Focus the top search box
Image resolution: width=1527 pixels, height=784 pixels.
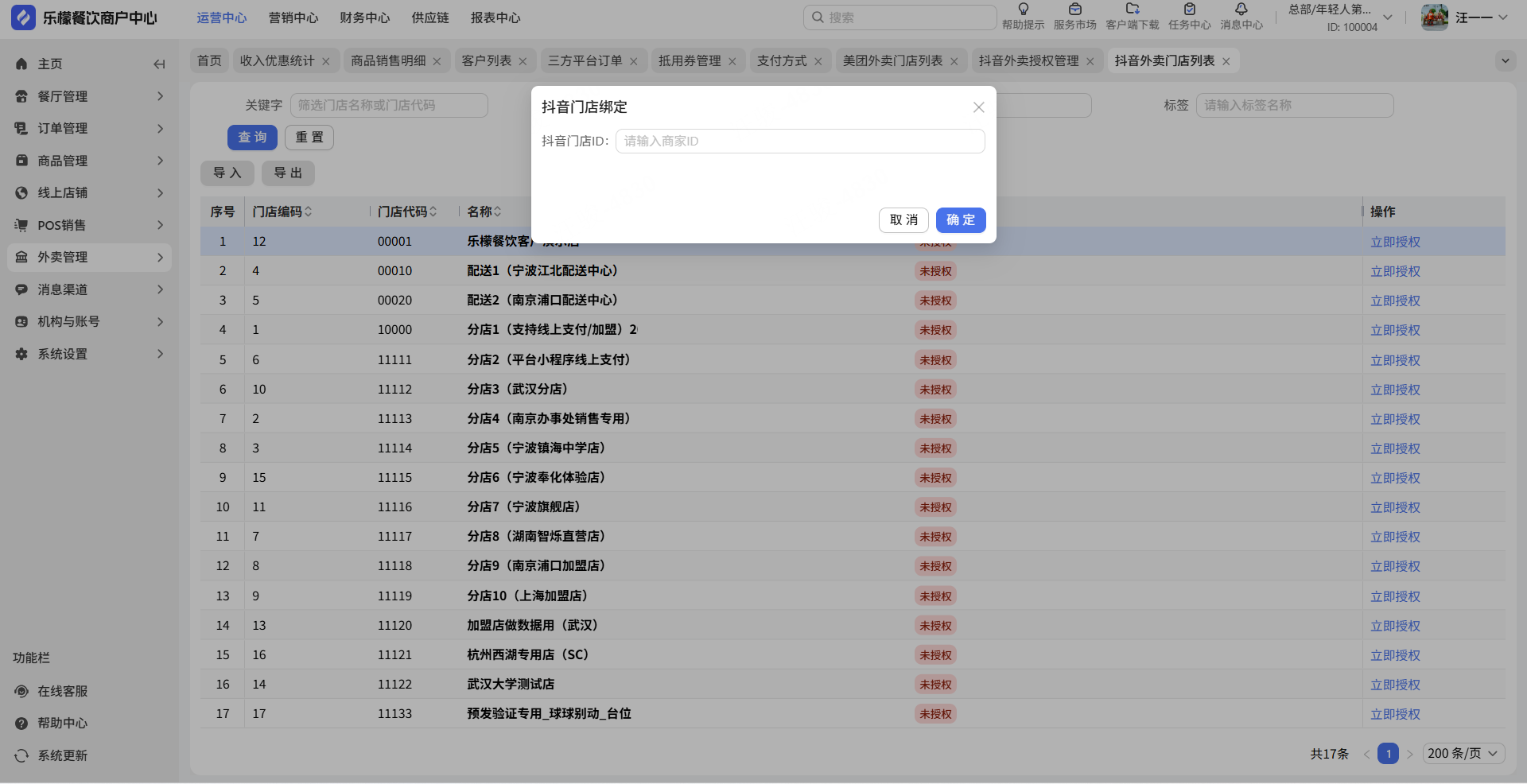(899, 17)
